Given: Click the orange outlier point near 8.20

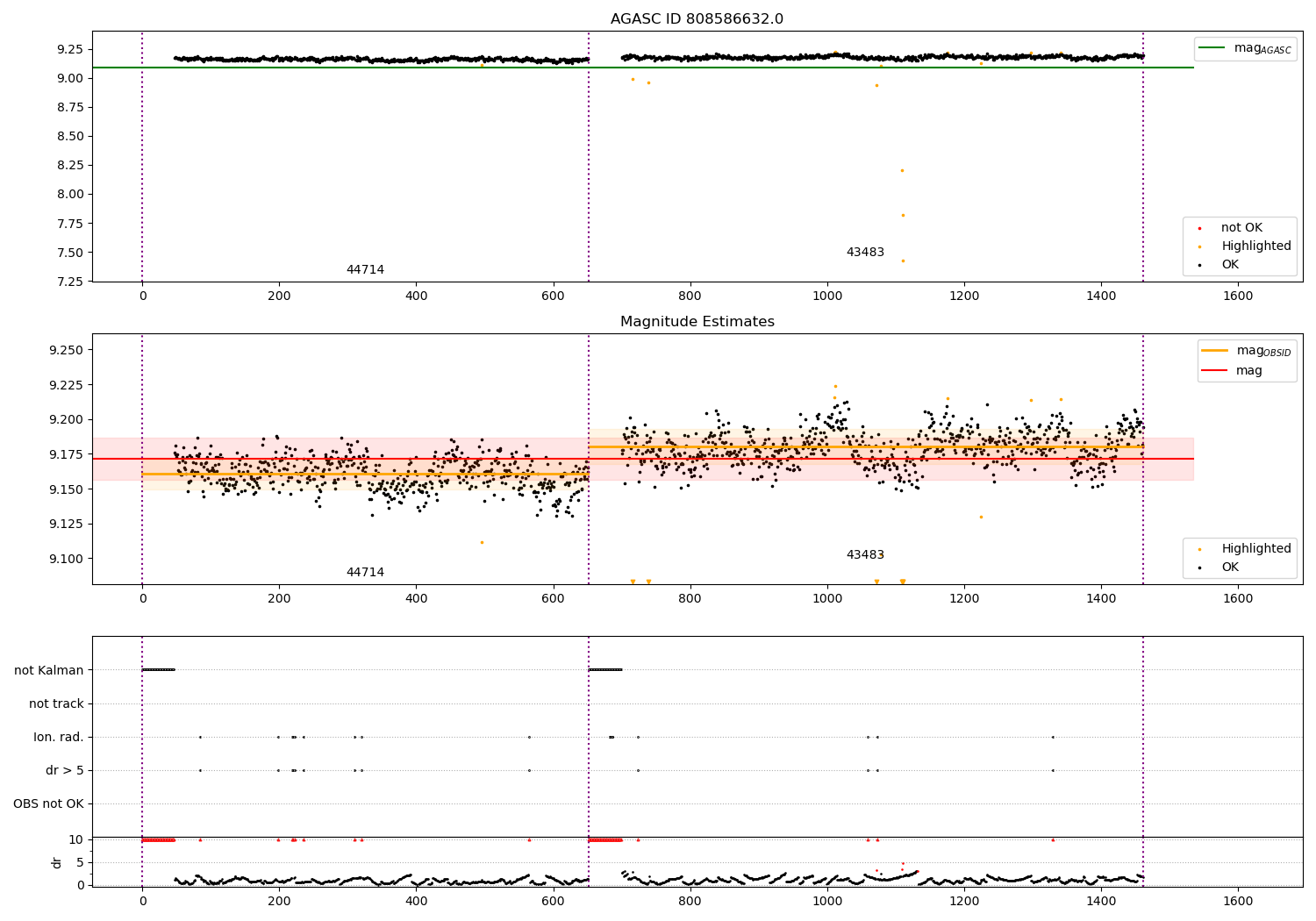Looking at the screenshot, I should (x=902, y=170).
